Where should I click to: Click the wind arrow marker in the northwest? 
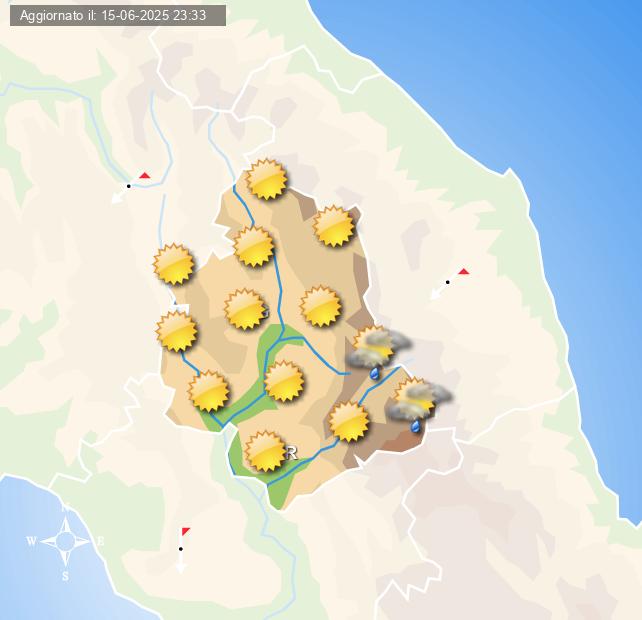(x=130, y=187)
